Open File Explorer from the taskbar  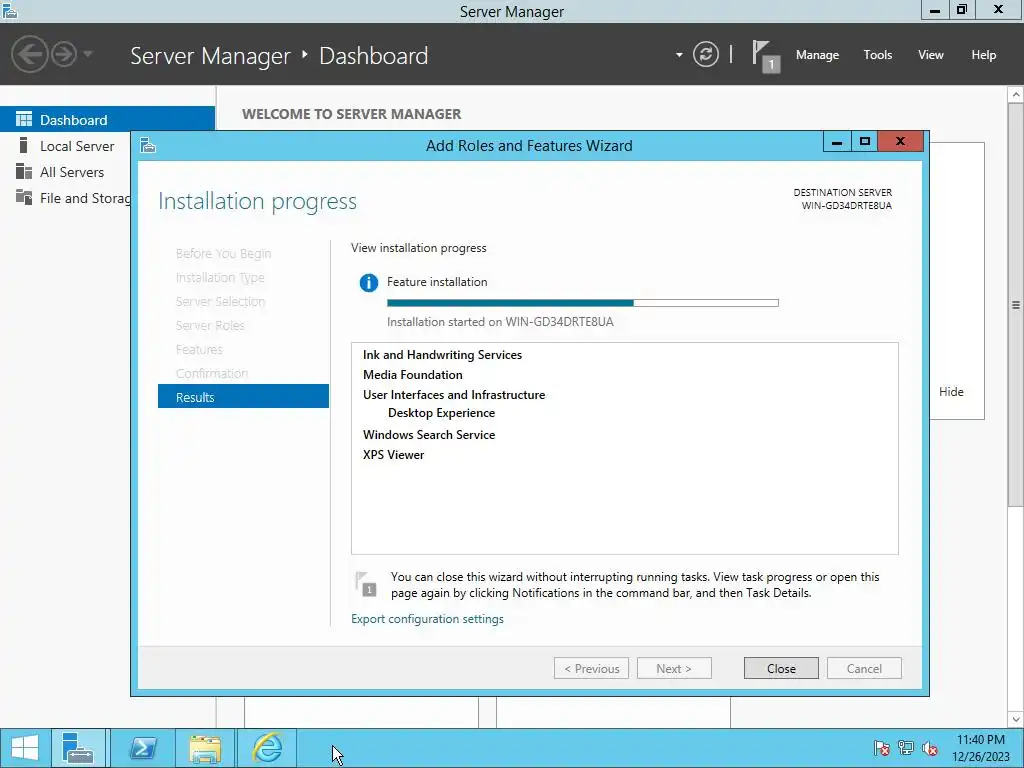205,748
